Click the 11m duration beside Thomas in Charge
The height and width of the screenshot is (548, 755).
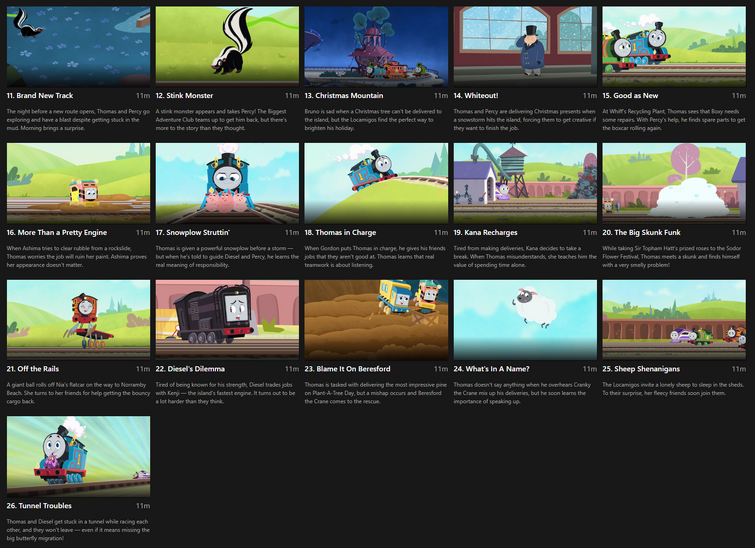point(441,233)
